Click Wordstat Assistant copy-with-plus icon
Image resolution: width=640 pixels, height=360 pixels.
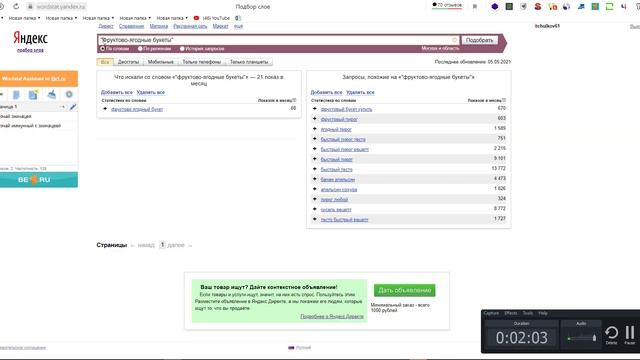(33, 94)
